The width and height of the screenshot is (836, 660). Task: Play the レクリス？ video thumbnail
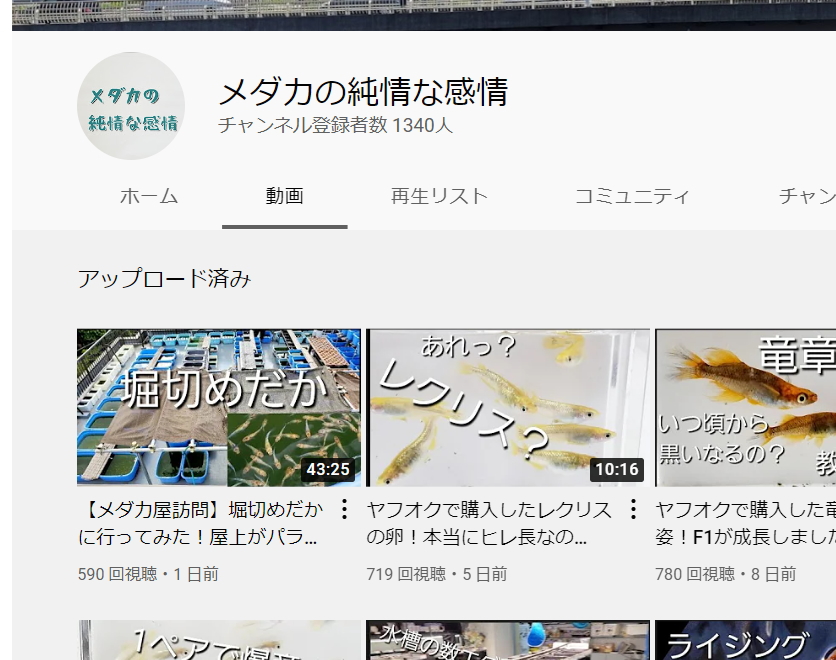click(508, 408)
